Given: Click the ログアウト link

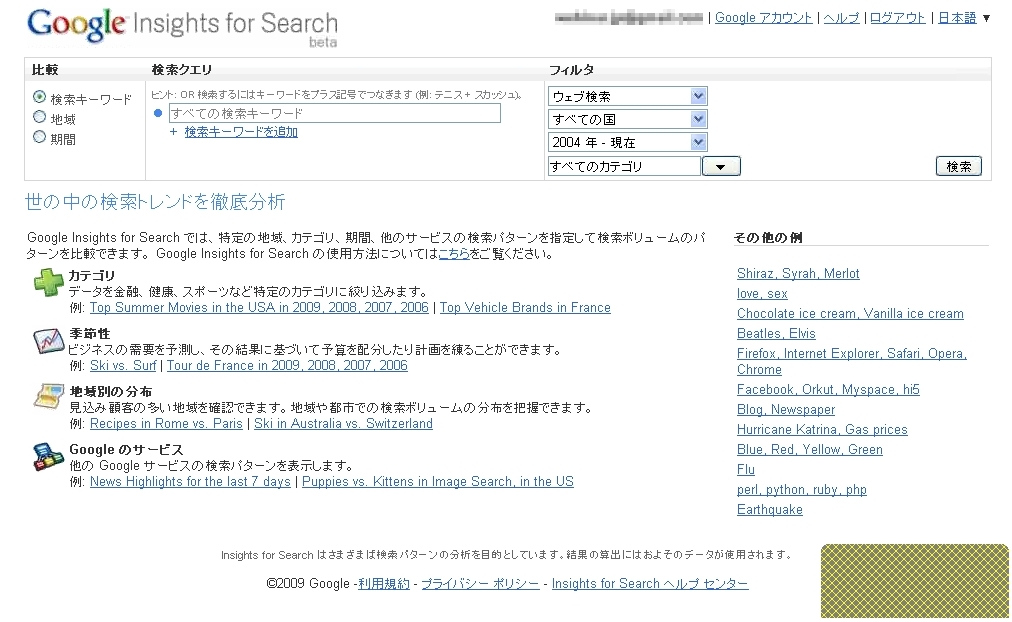Looking at the screenshot, I should [898, 18].
